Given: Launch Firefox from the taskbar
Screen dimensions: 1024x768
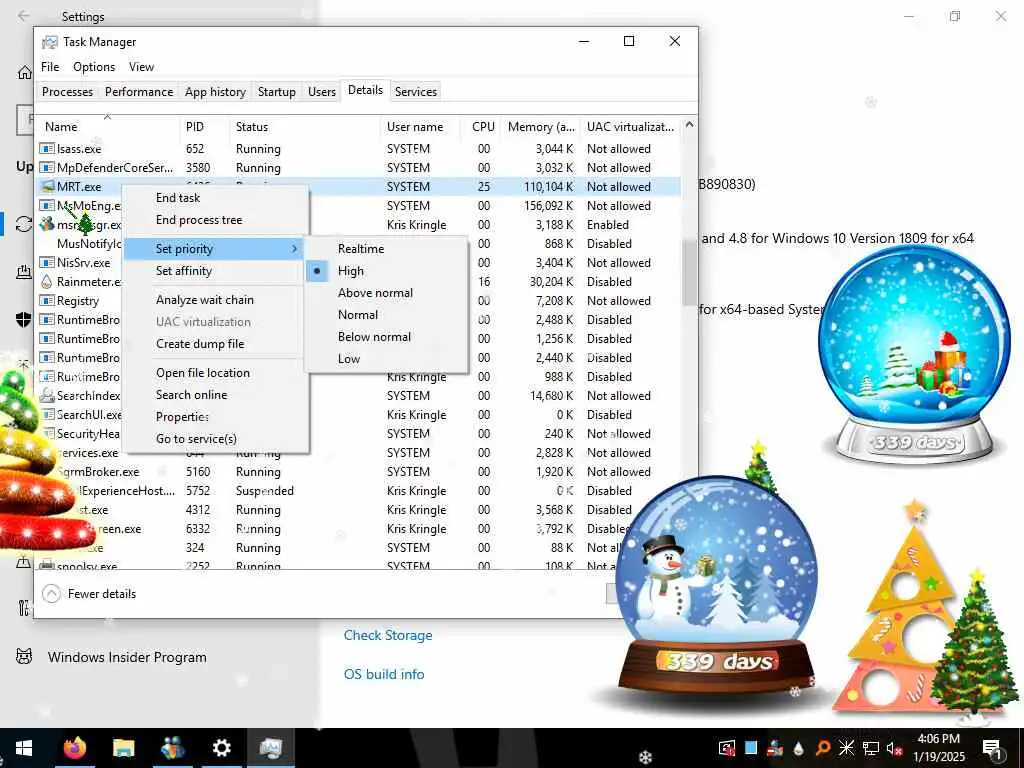Looking at the screenshot, I should coord(74,748).
